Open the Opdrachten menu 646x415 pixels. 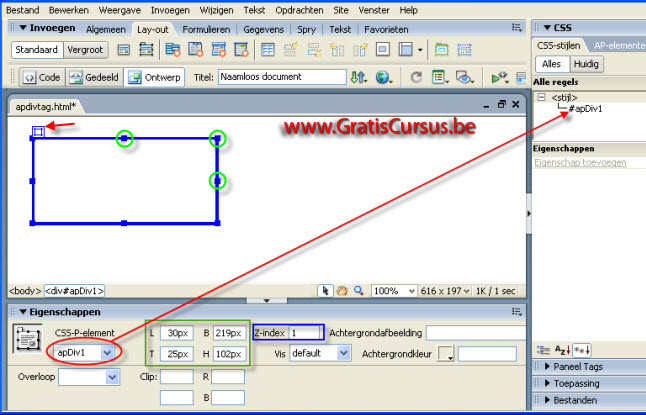299,10
